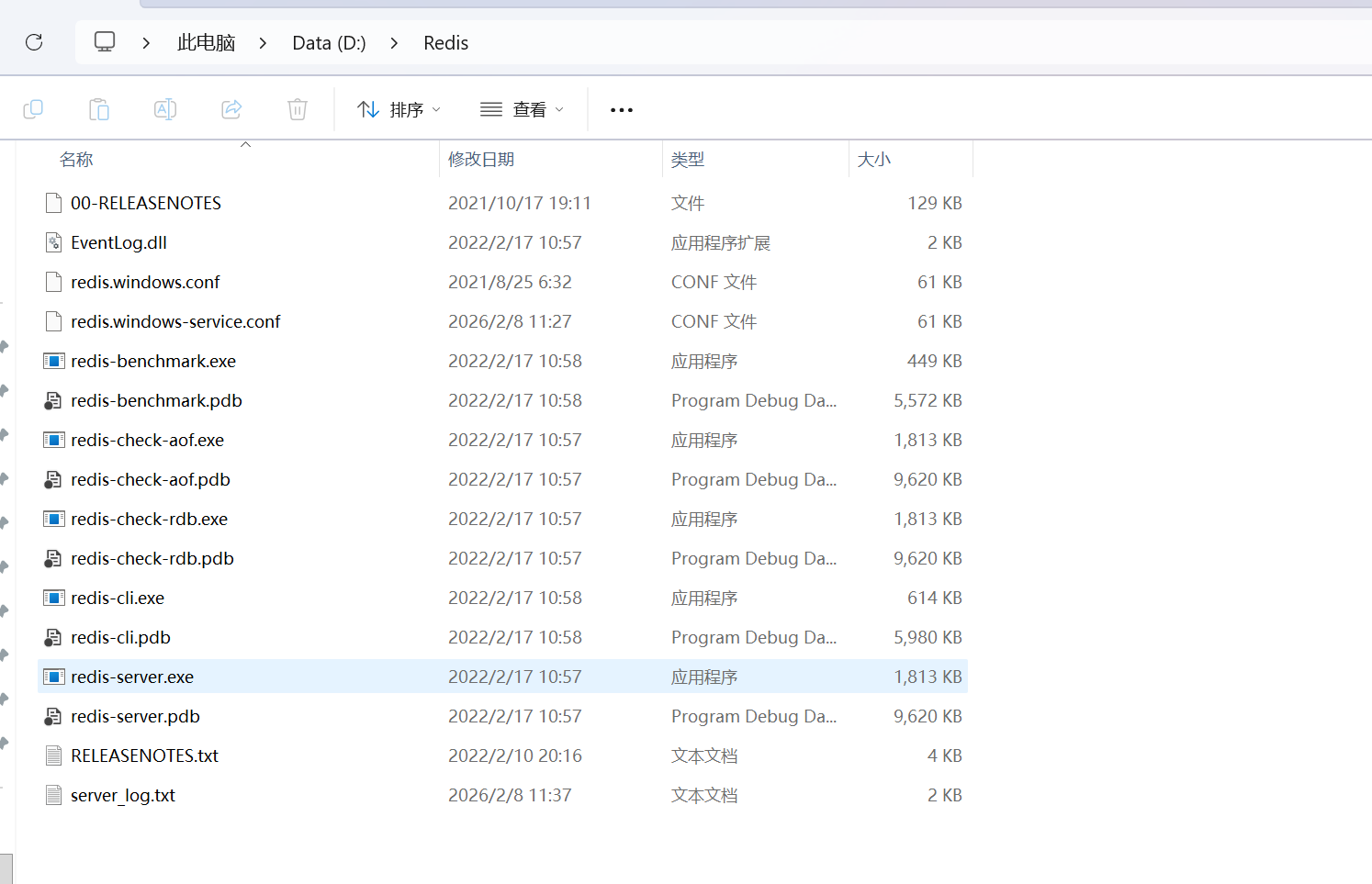Select the EventLog.dll file icon
The image size is (1372, 884).
54,242
